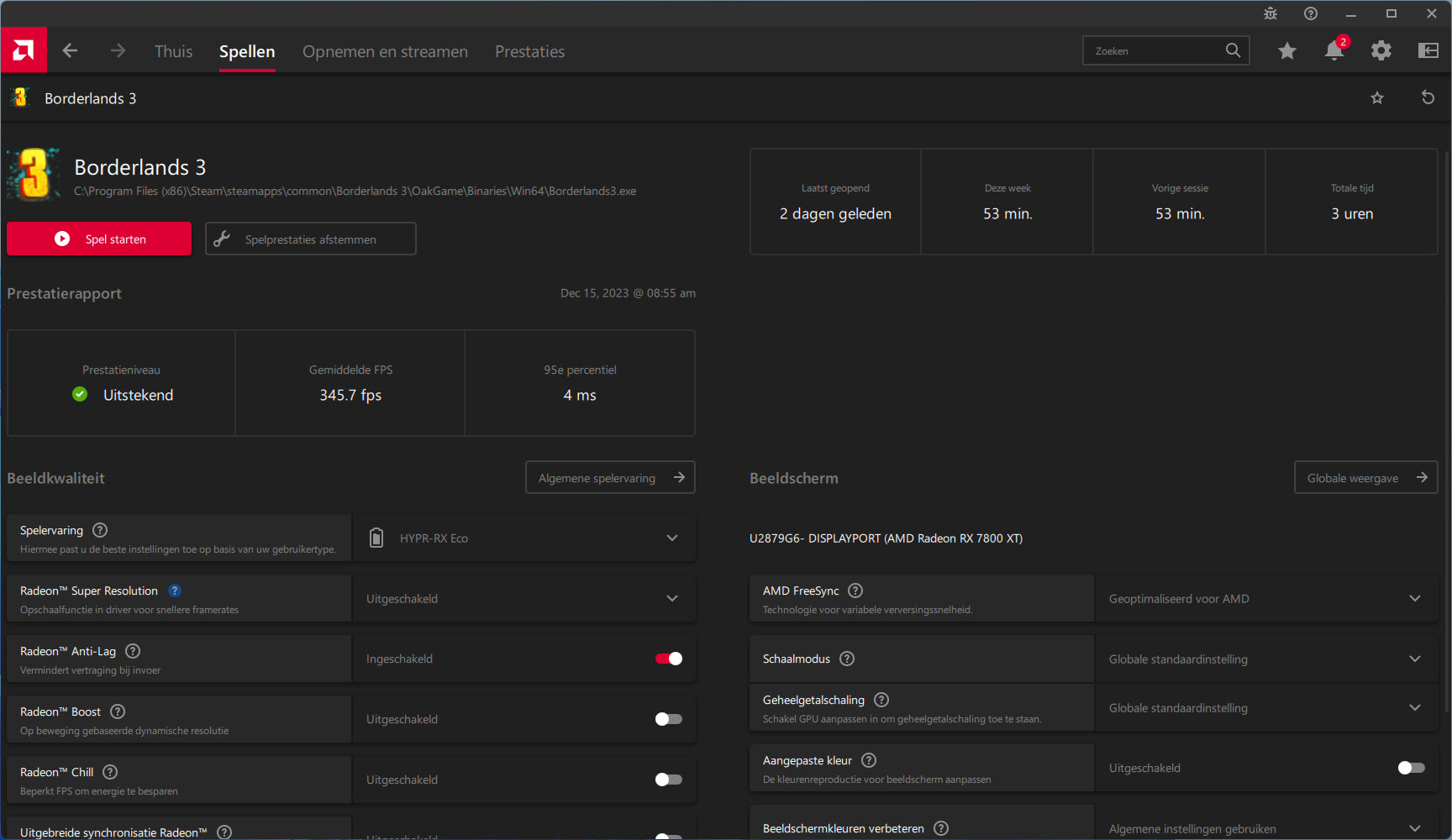1452x840 pixels.
Task: Click the Borderlands 3 game thumbnail
Action: tap(34, 174)
